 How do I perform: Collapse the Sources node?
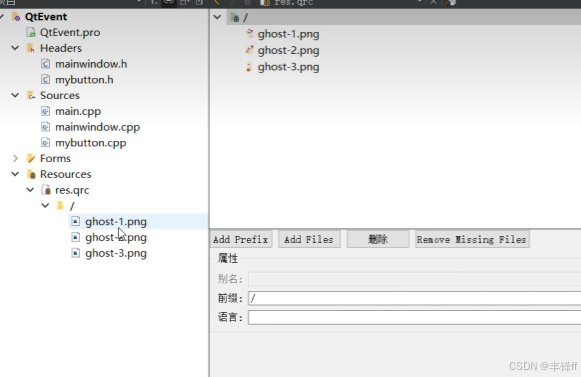tap(15, 95)
